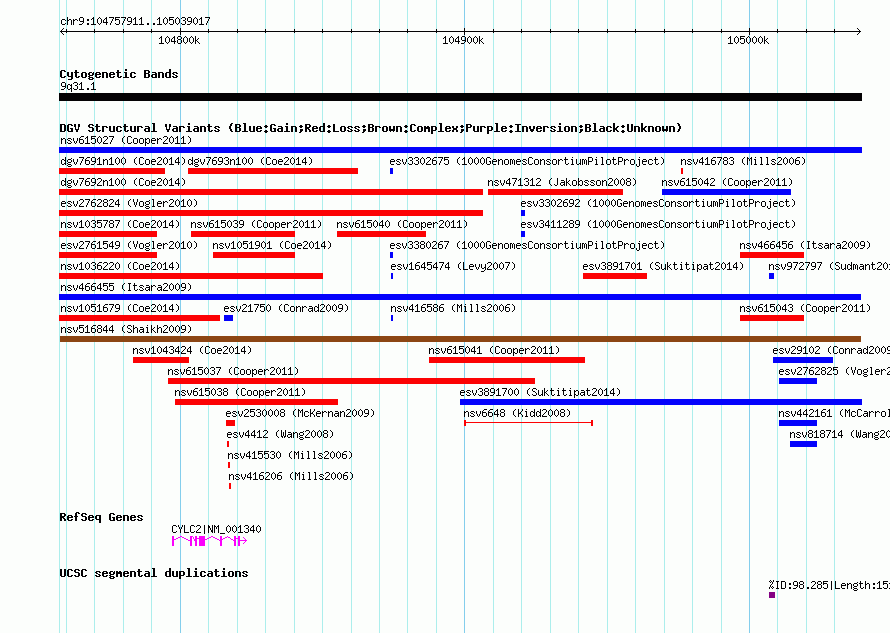Click esv3891701 (Suktitipat2014) label
Screen dimensions: 890x633
pos(663,266)
